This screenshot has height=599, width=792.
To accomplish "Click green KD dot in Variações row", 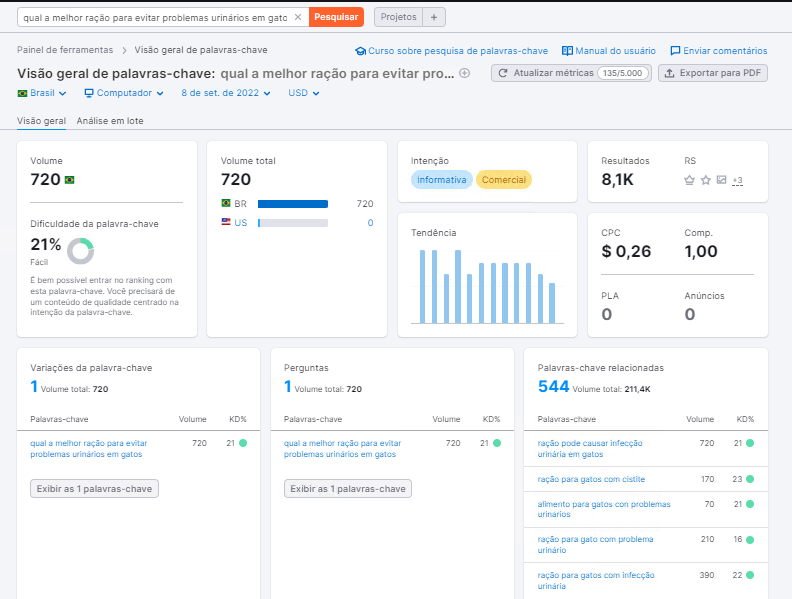I will pyautogui.click(x=243, y=443).
